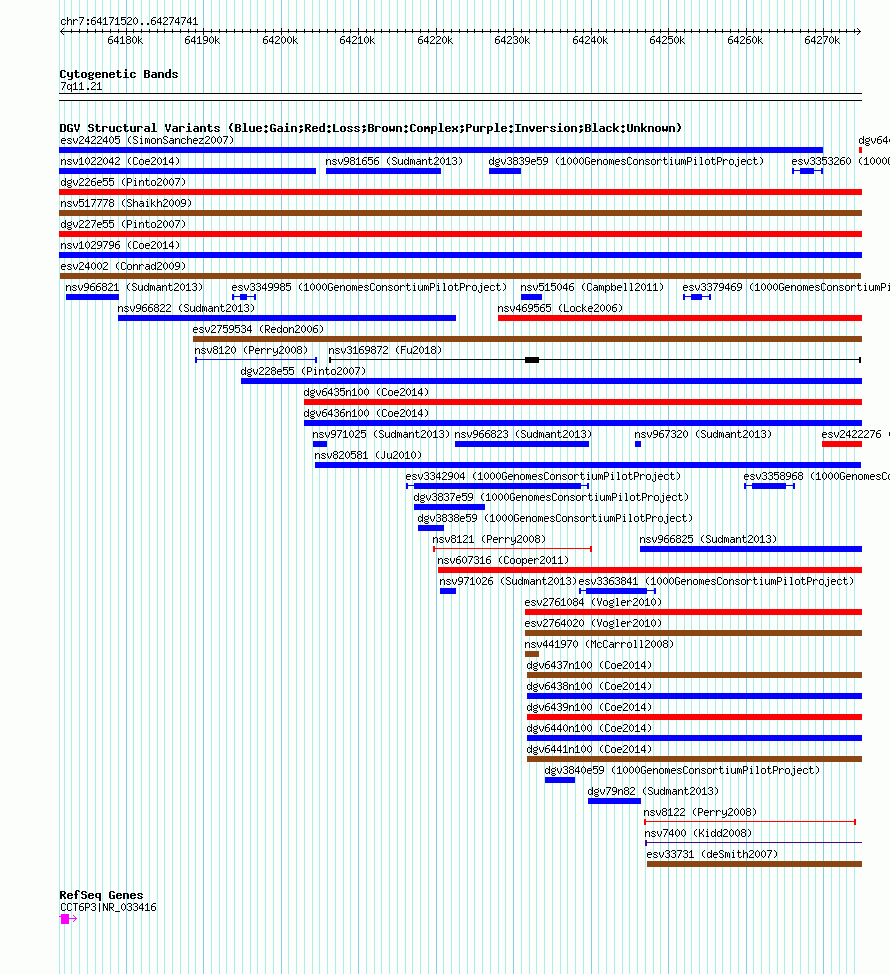Open the CCT6P3|NR_033416 RefSeq gene label
This screenshot has width=890, height=974.
pos(108,908)
